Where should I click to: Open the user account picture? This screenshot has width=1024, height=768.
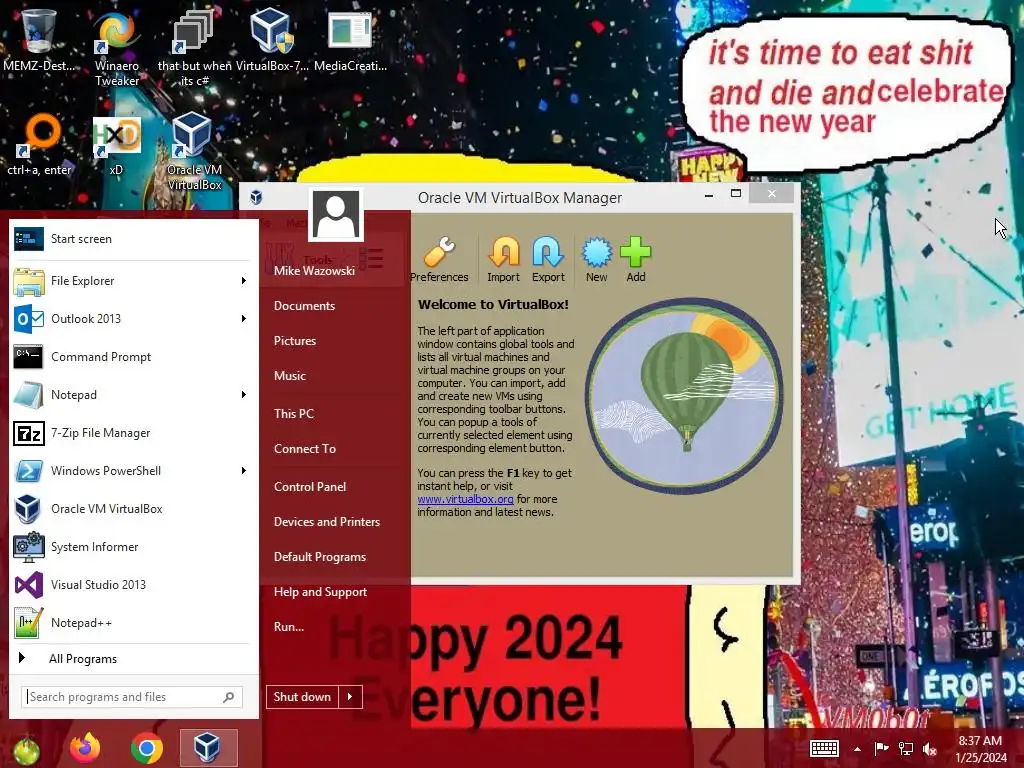336,215
